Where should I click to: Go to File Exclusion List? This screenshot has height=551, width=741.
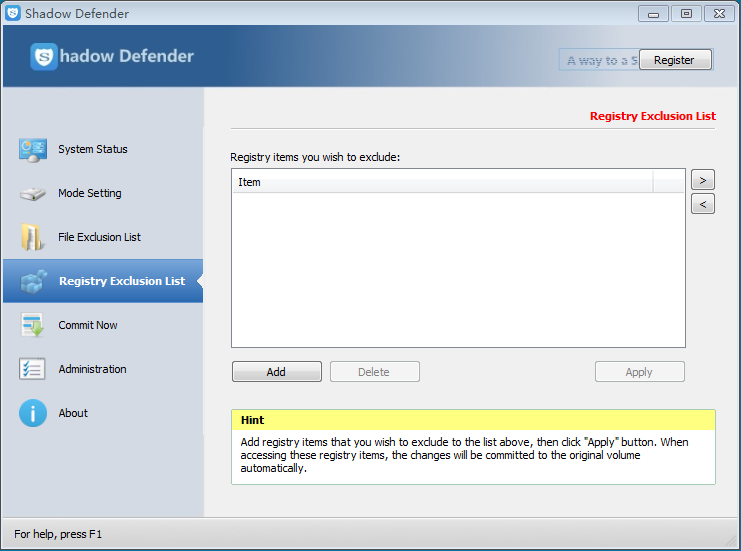pyautogui.click(x=99, y=238)
